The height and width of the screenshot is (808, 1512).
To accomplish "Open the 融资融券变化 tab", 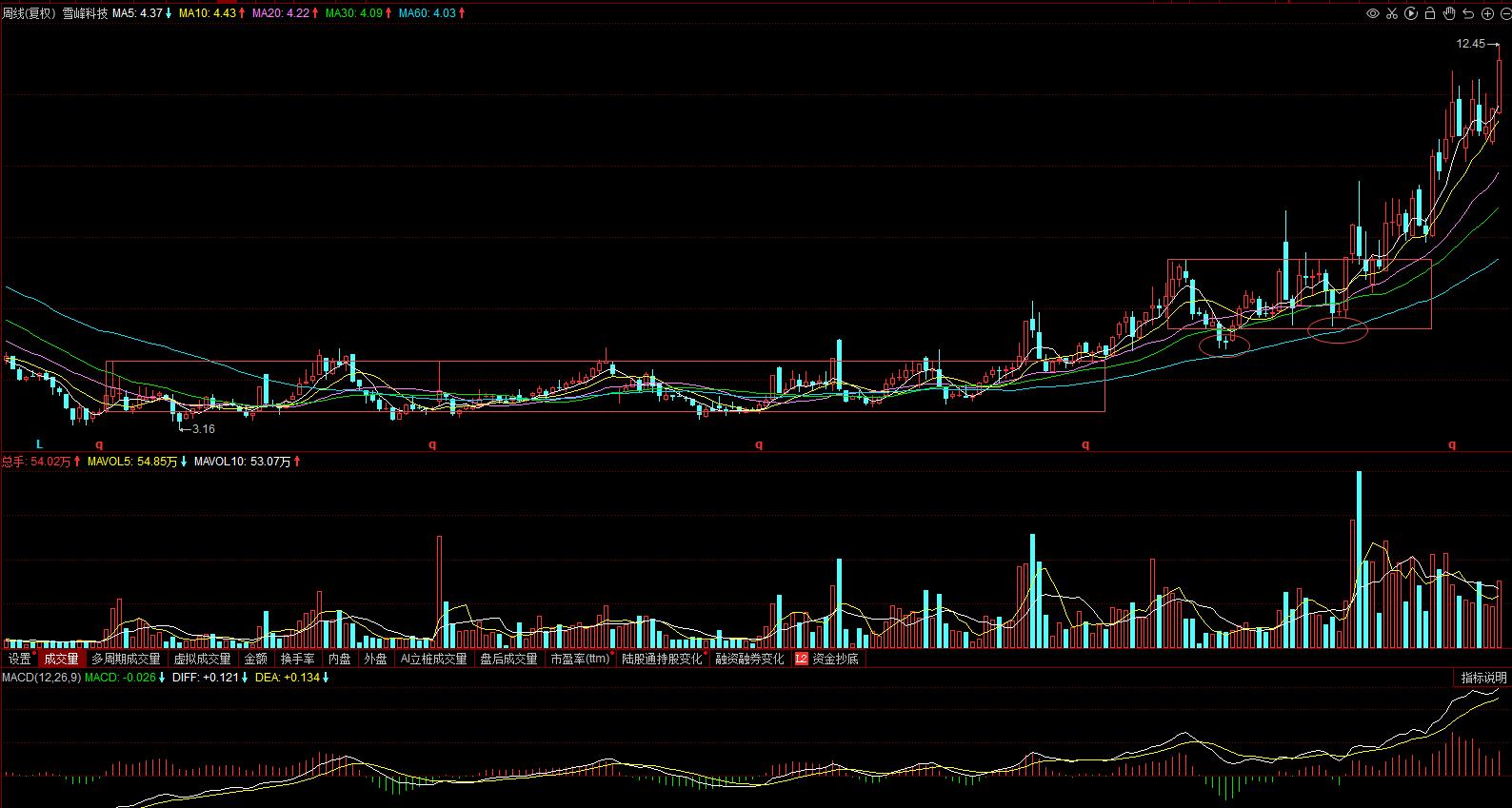I will 750,659.
